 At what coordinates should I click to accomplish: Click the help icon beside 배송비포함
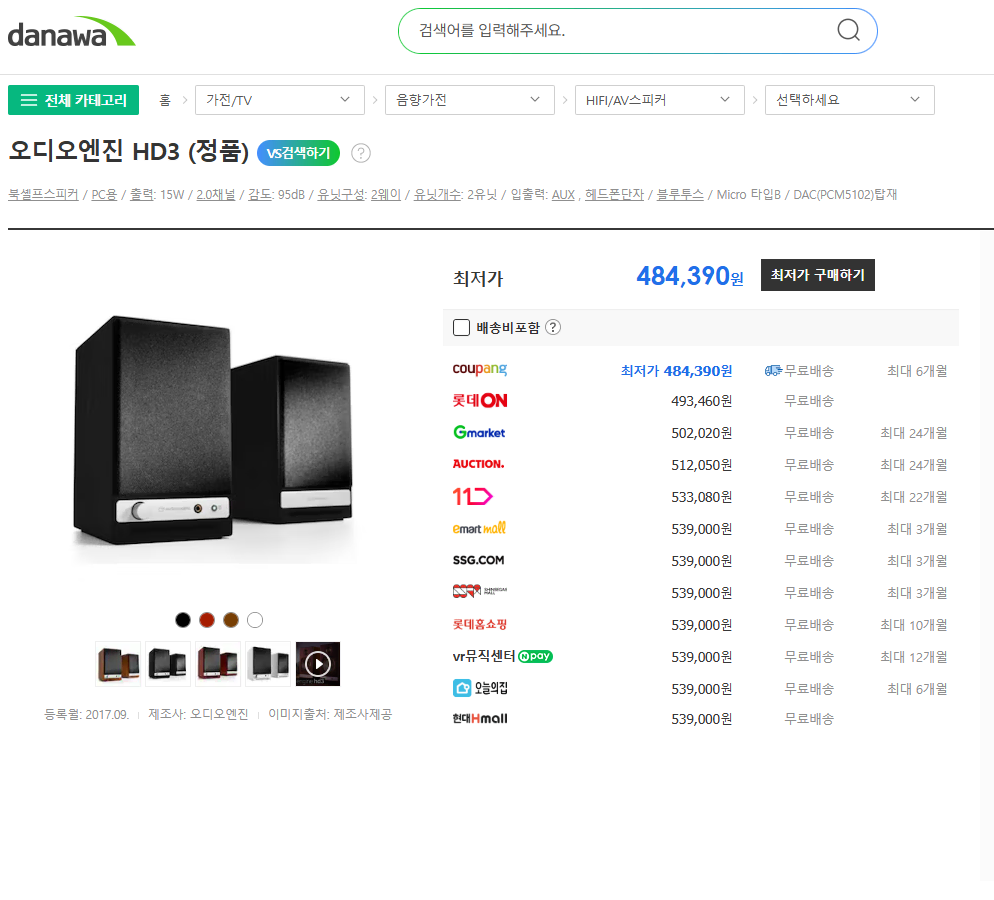point(553,327)
